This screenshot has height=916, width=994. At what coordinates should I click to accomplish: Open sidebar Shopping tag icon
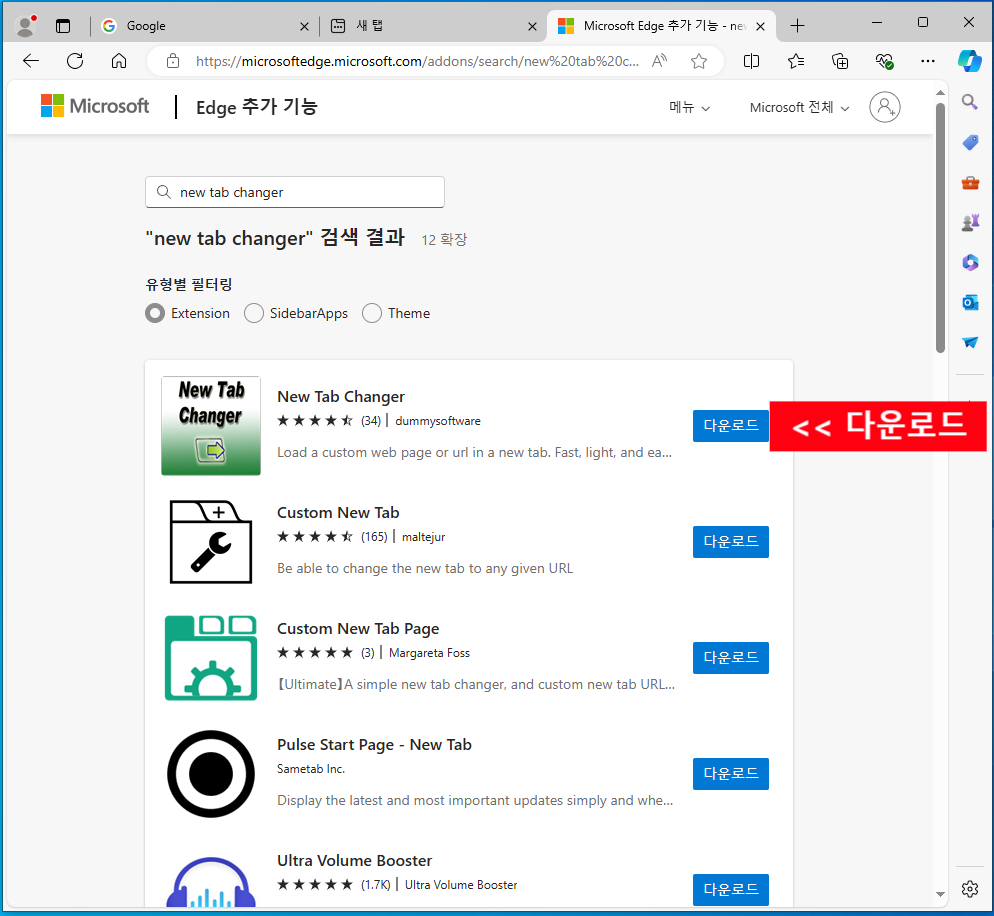(970, 142)
